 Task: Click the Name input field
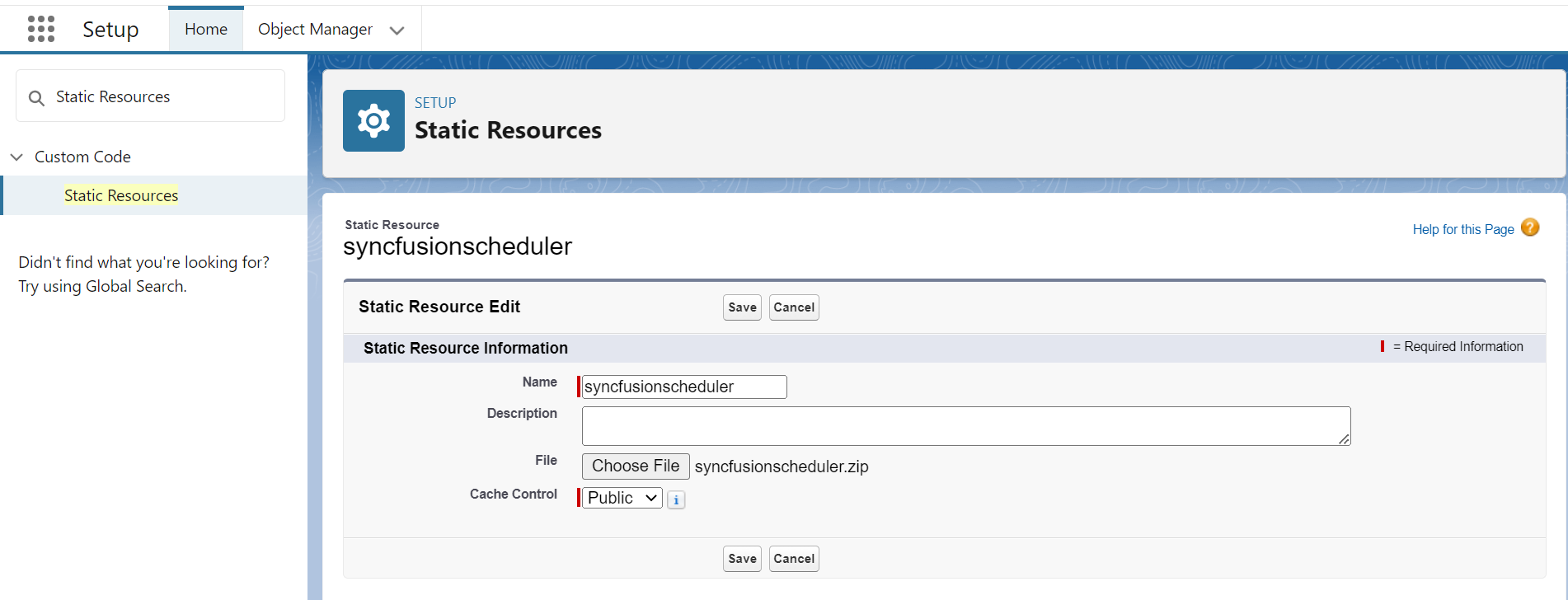click(683, 387)
